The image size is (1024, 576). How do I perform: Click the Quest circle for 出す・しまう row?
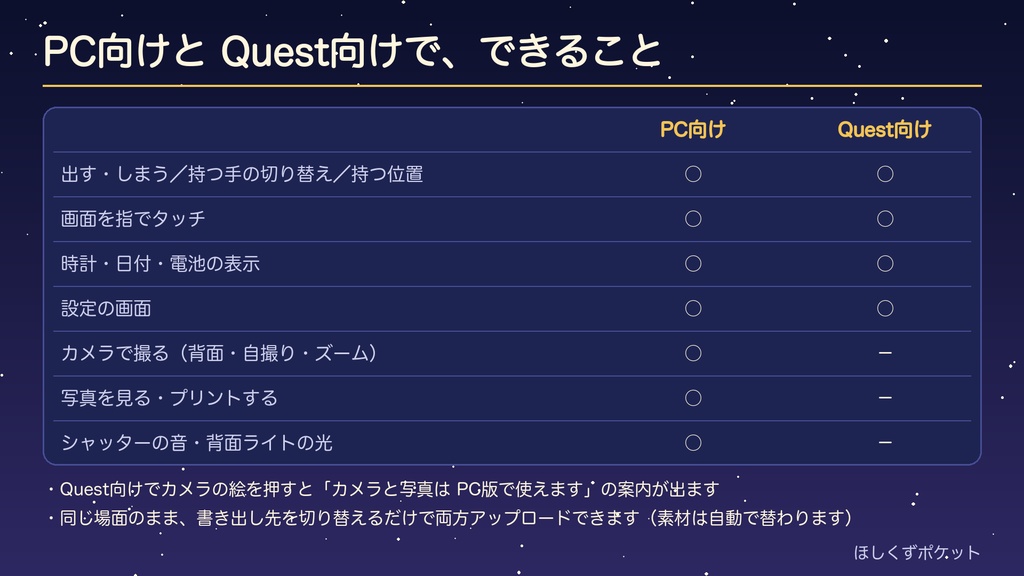[x=885, y=174]
